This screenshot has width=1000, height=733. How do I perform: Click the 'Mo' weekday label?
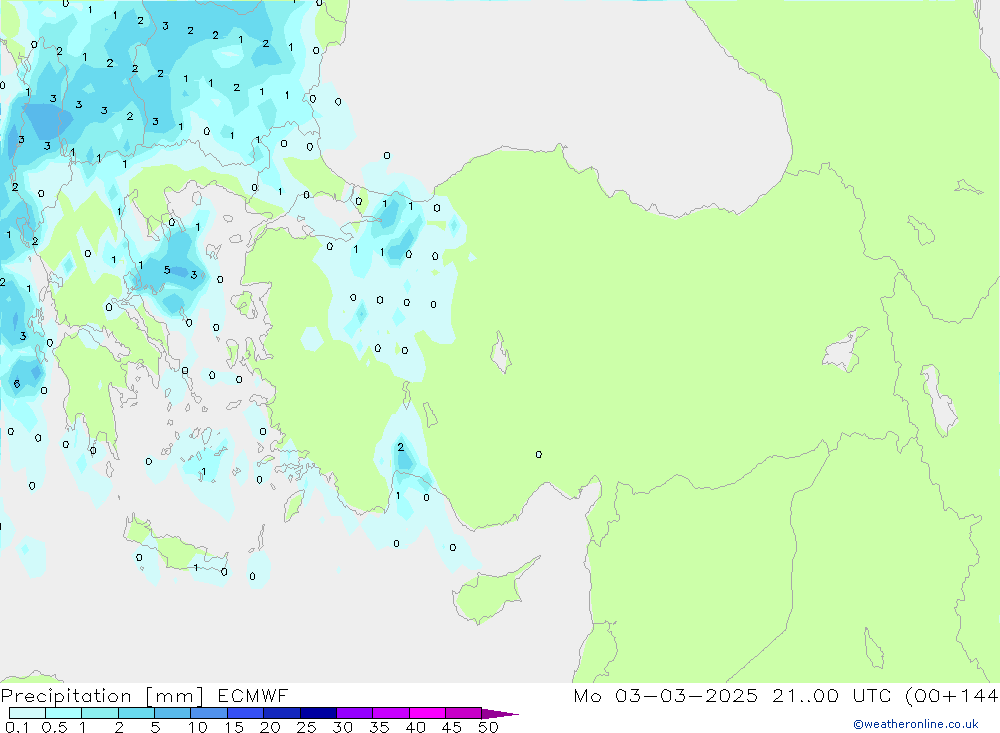(587, 696)
